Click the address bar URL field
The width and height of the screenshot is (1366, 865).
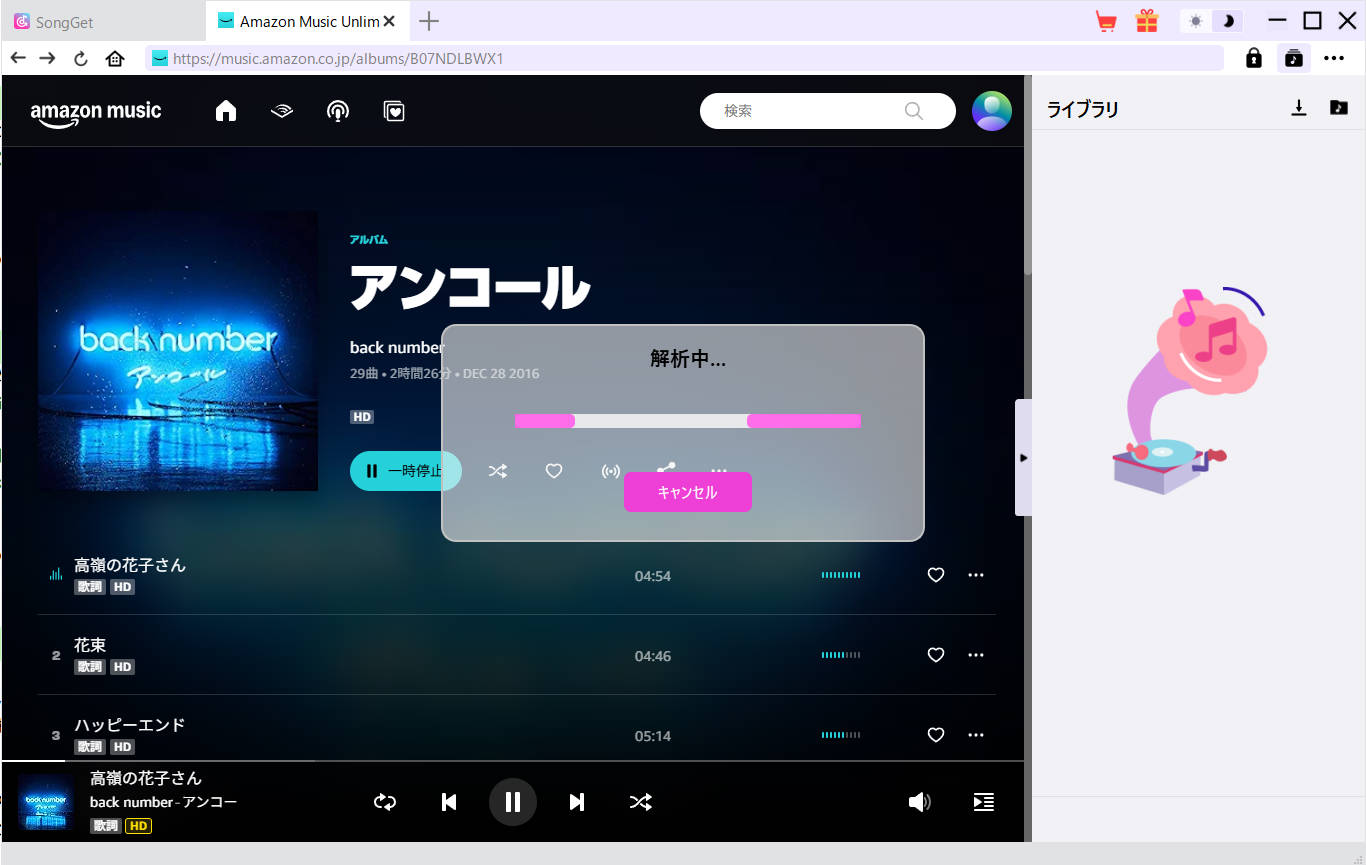pyautogui.click(x=685, y=58)
